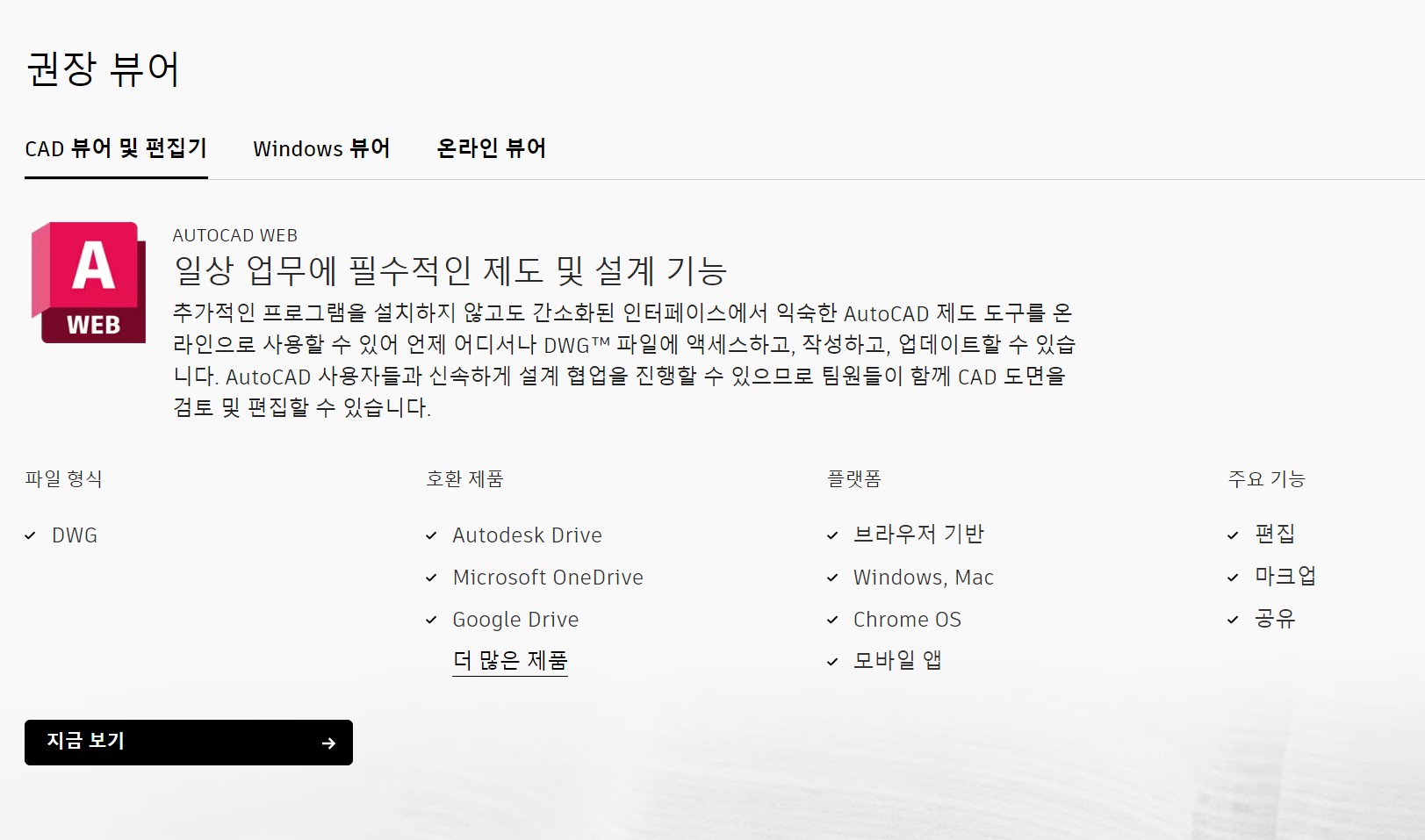The height and width of the screenshot is (840, 1425).
Task: Switch to the Windows 뷰어 tab
Action: (x=321, y=148)
